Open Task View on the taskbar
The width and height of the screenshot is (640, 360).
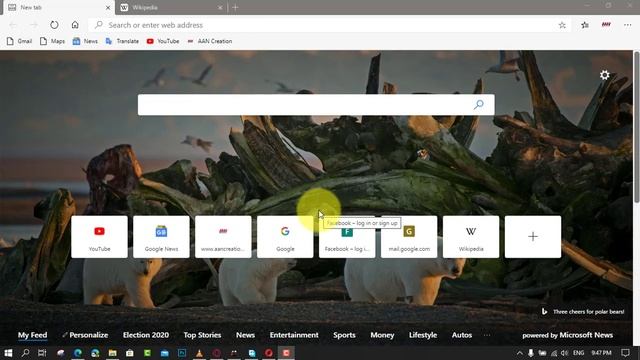pyautogui.click(x=42, y=353)
